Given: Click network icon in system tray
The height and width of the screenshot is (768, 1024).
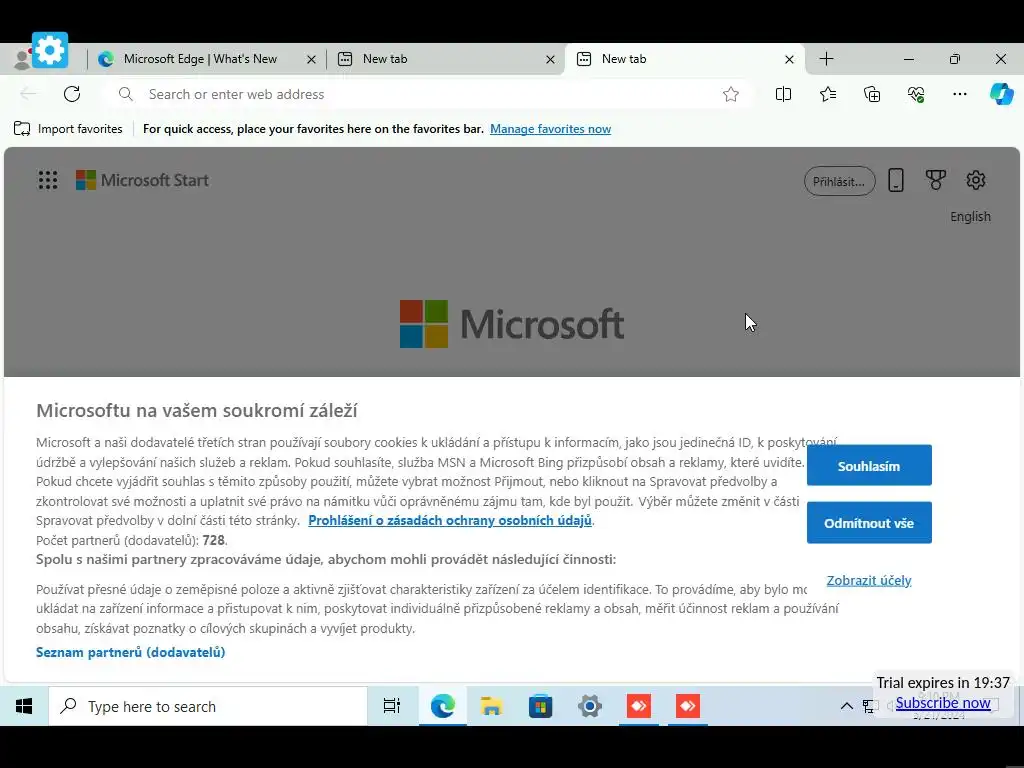Looking at the screenshot, I should [869, 706].
